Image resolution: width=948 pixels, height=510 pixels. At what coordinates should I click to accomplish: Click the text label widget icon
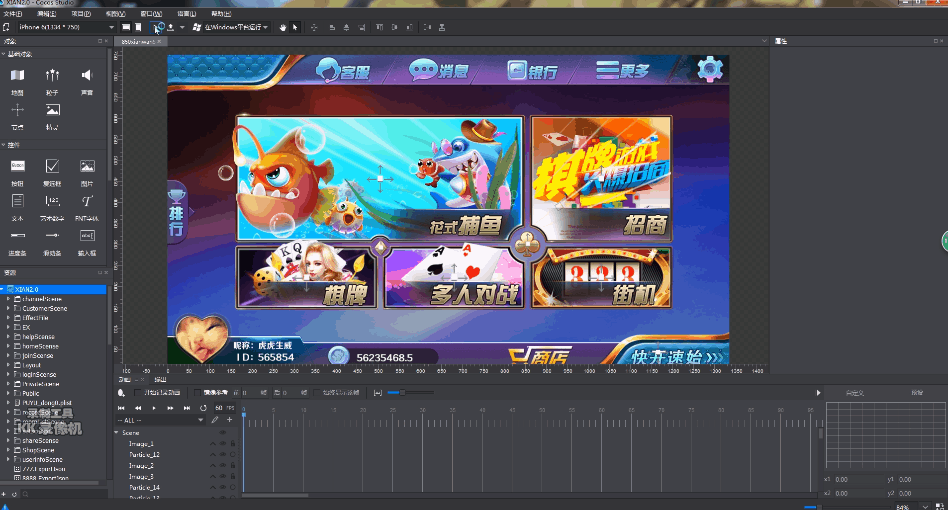click(18, 201)
